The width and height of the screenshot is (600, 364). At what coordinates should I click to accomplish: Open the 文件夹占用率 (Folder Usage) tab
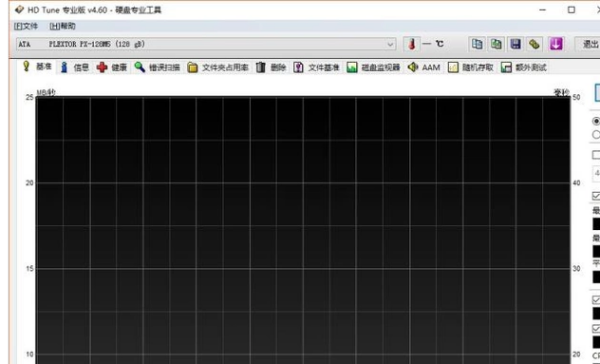pyautogui.click(x=218, y=67)
